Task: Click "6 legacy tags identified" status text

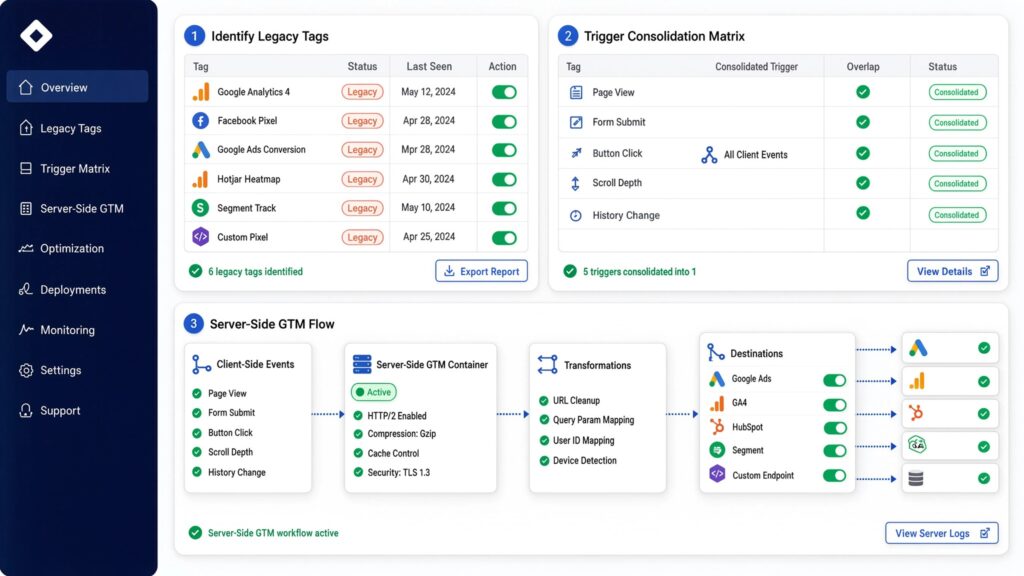Action: point(255,272)
